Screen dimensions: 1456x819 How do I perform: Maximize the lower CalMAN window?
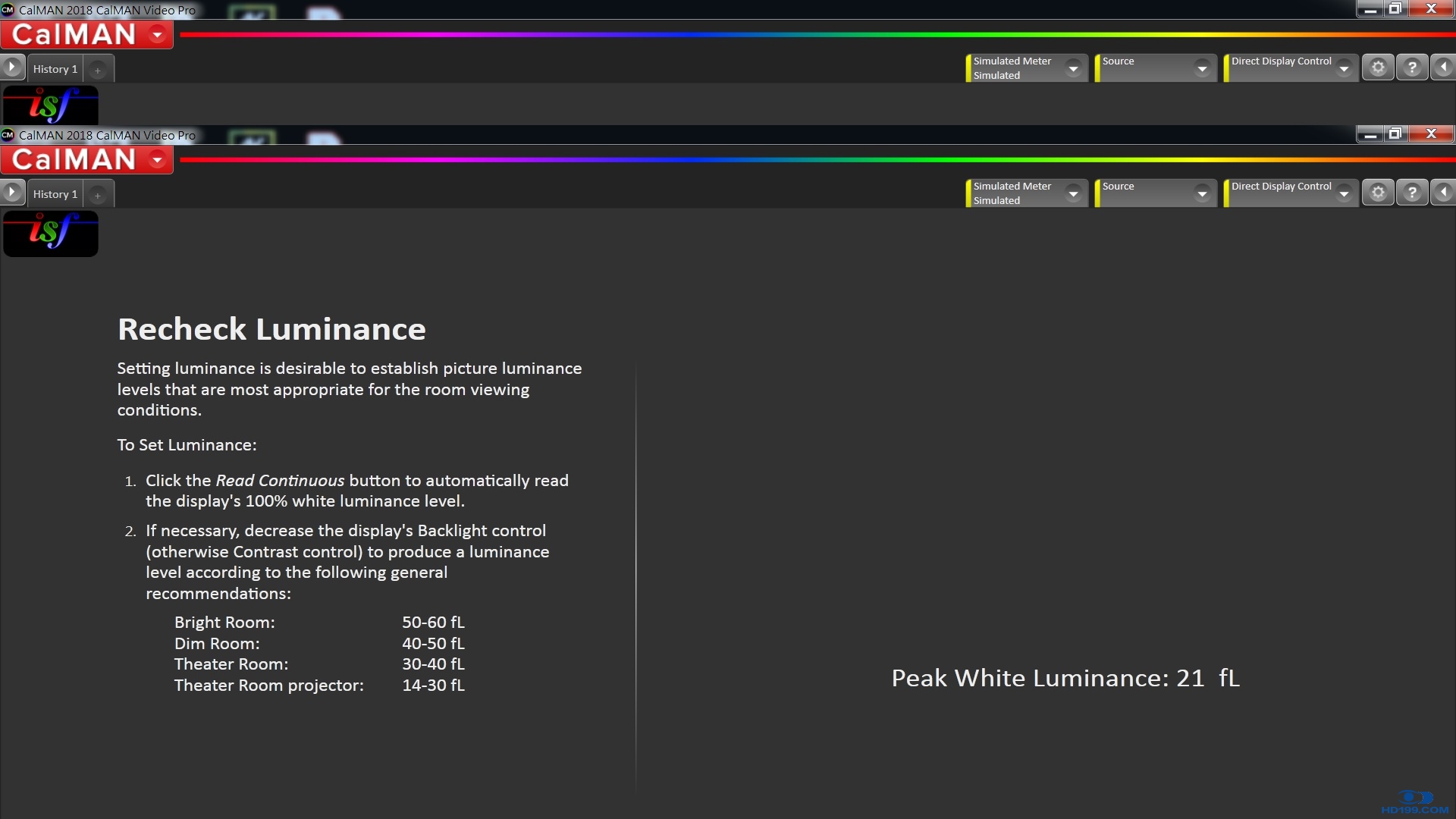1395,134
